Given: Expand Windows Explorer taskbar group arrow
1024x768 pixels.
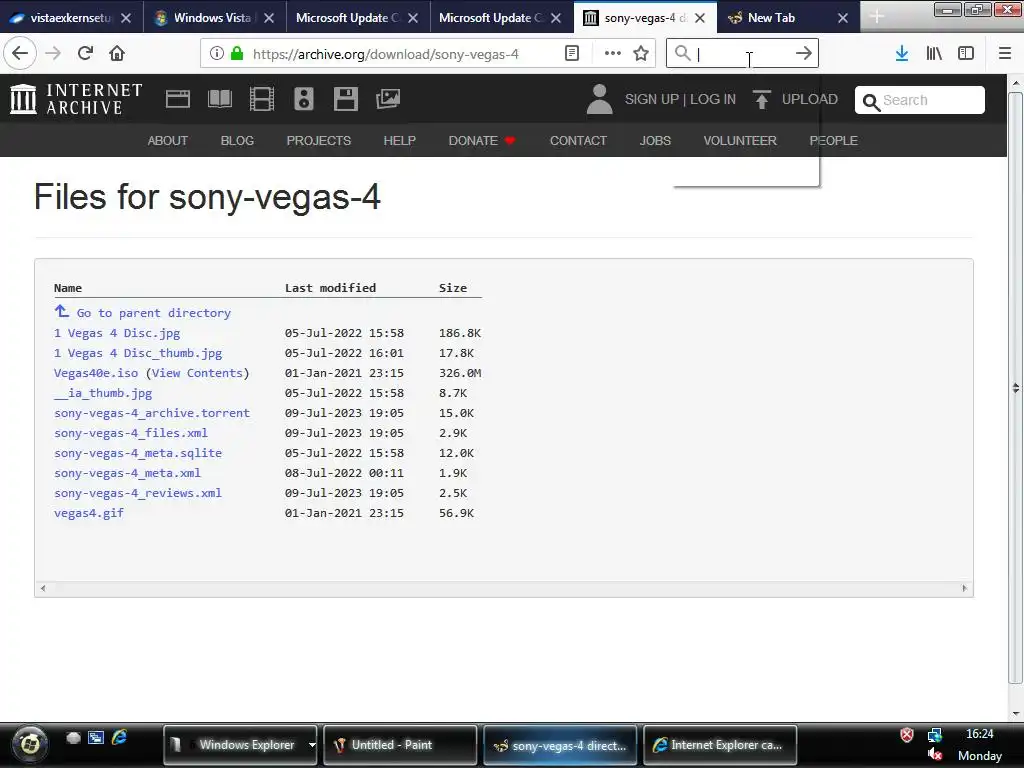Looking at the screenshot, I should [312, 745].
